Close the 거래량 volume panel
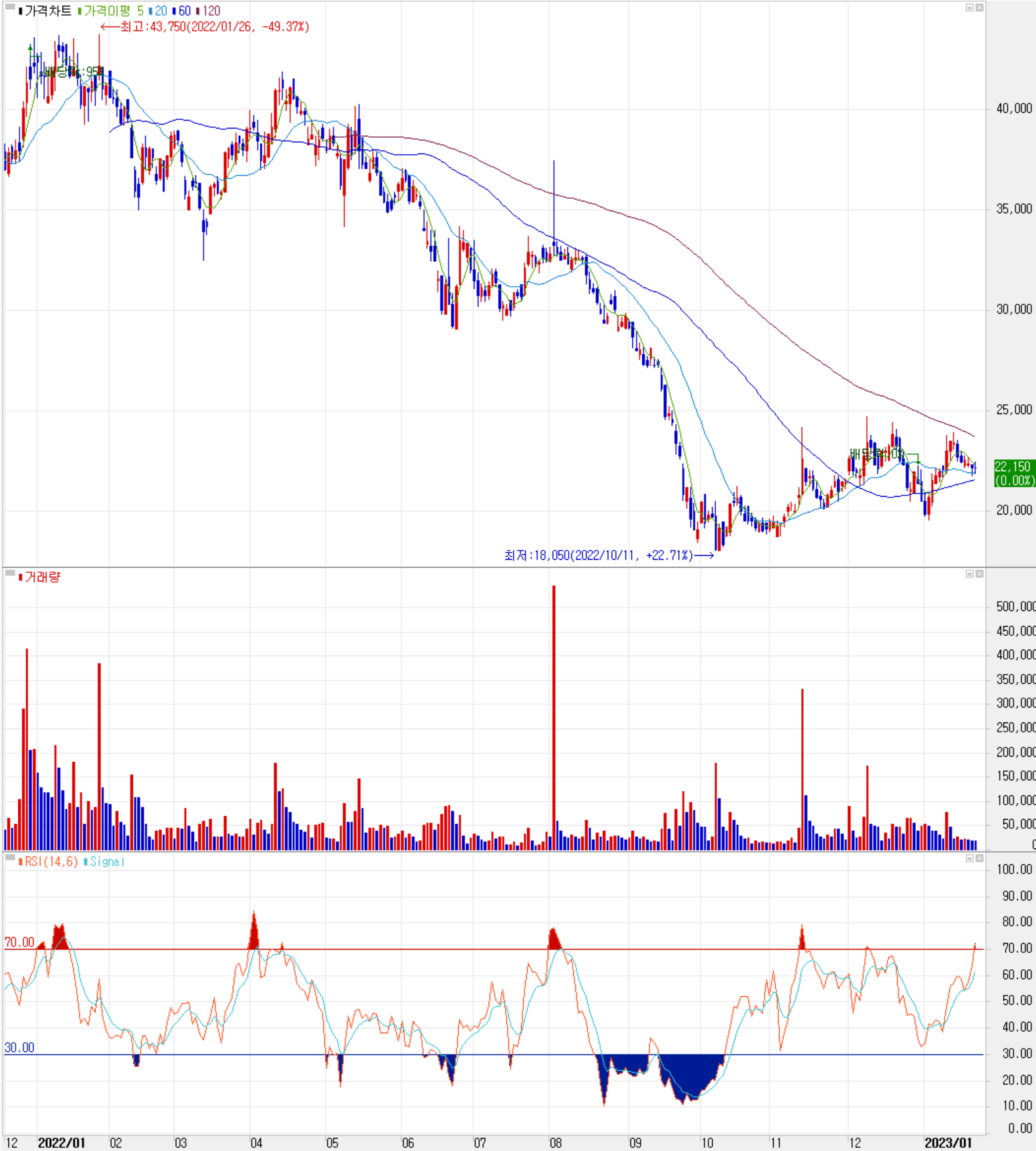This screenshot has width=1036, height=1151. tap(979, 574)
